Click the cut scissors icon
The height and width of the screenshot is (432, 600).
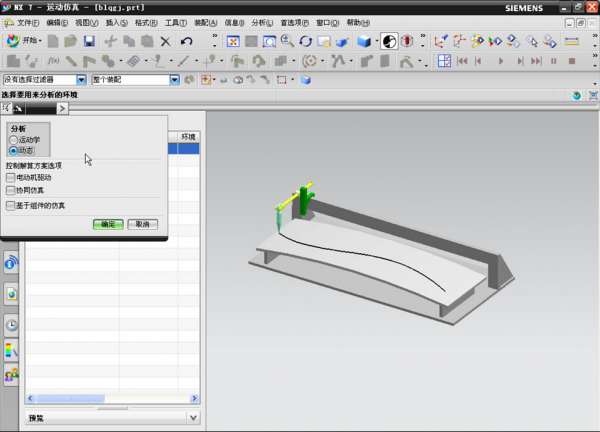pos(111,41)
